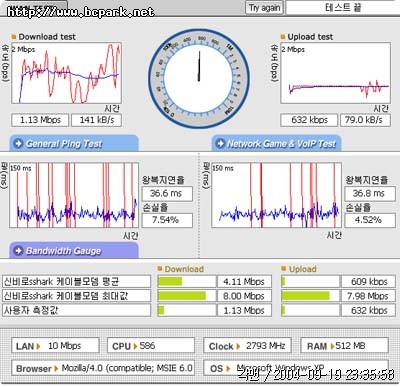Image resolution: width=400 pixels, height=387 pixels.
Task: Select the shark cable modem maximum row label
Action: coord(76,296)
